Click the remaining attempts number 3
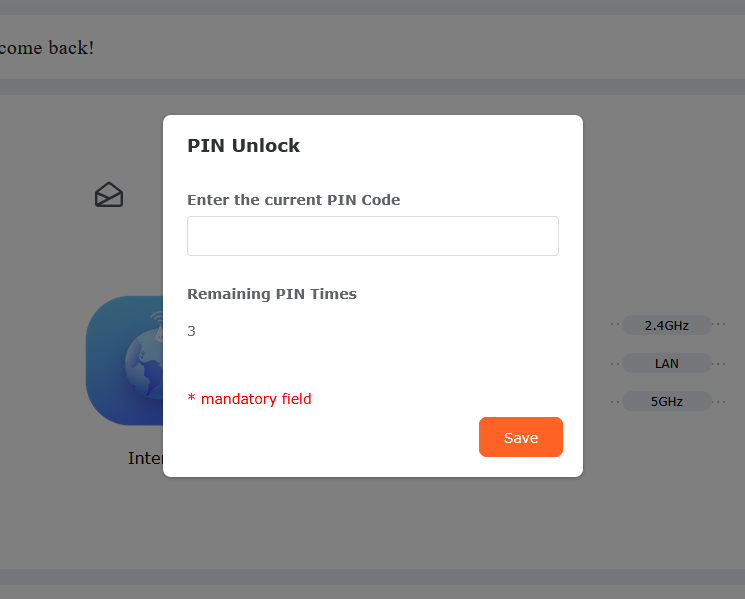 click(x=191, y=331)
